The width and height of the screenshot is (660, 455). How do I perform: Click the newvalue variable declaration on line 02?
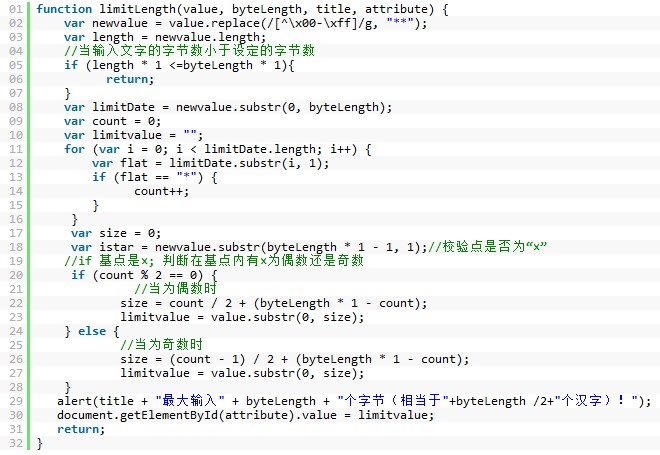pos(121,22)
